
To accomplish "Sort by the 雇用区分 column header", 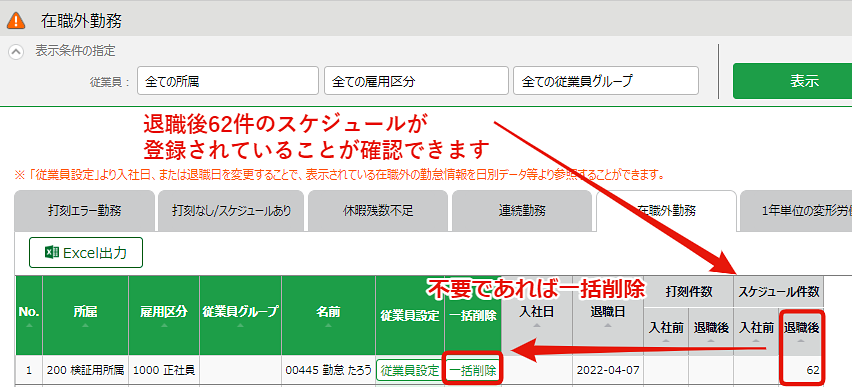I will click(164, 315).
